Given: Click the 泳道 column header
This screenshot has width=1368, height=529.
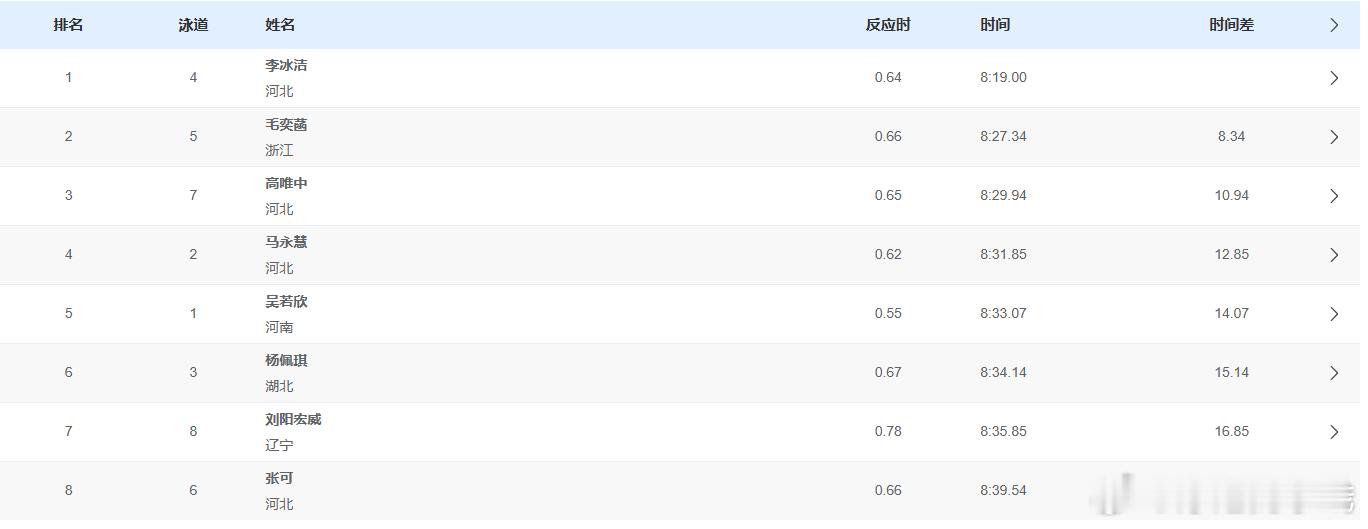Looking at the screenshot, I should point(193,25).
